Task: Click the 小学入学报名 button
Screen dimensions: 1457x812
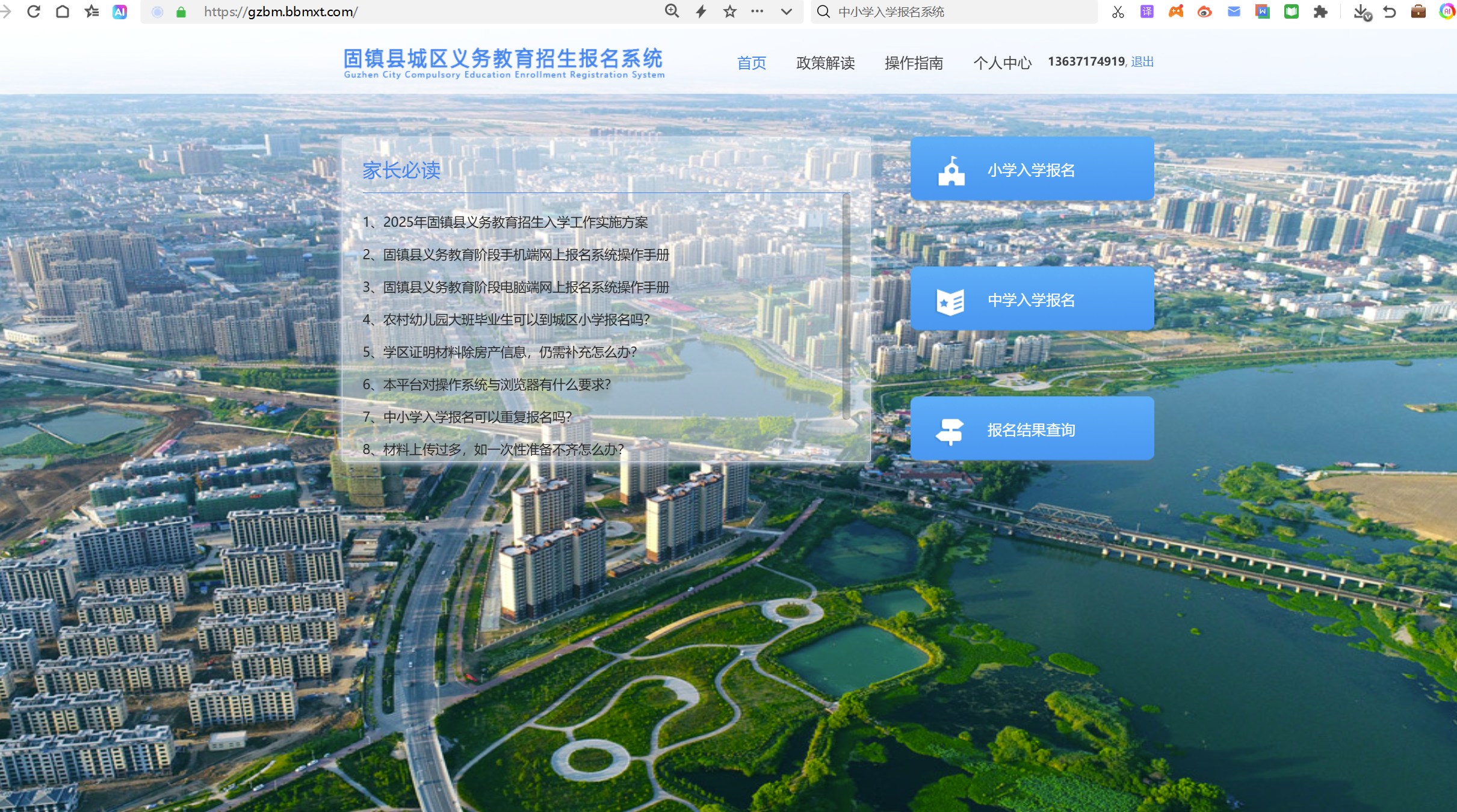Action: 1032,169
